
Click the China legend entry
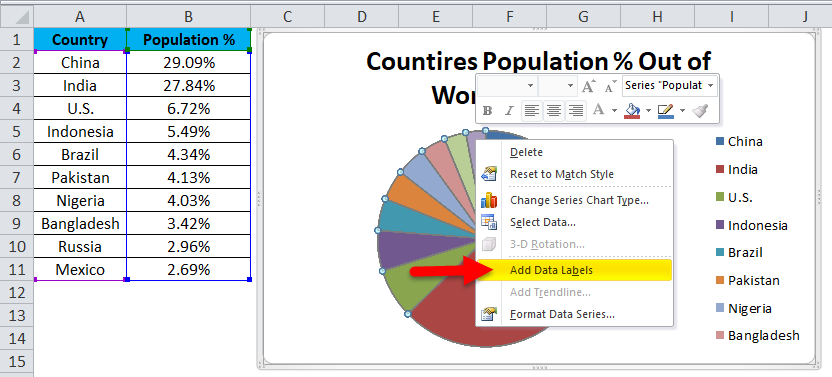point(739,141)
